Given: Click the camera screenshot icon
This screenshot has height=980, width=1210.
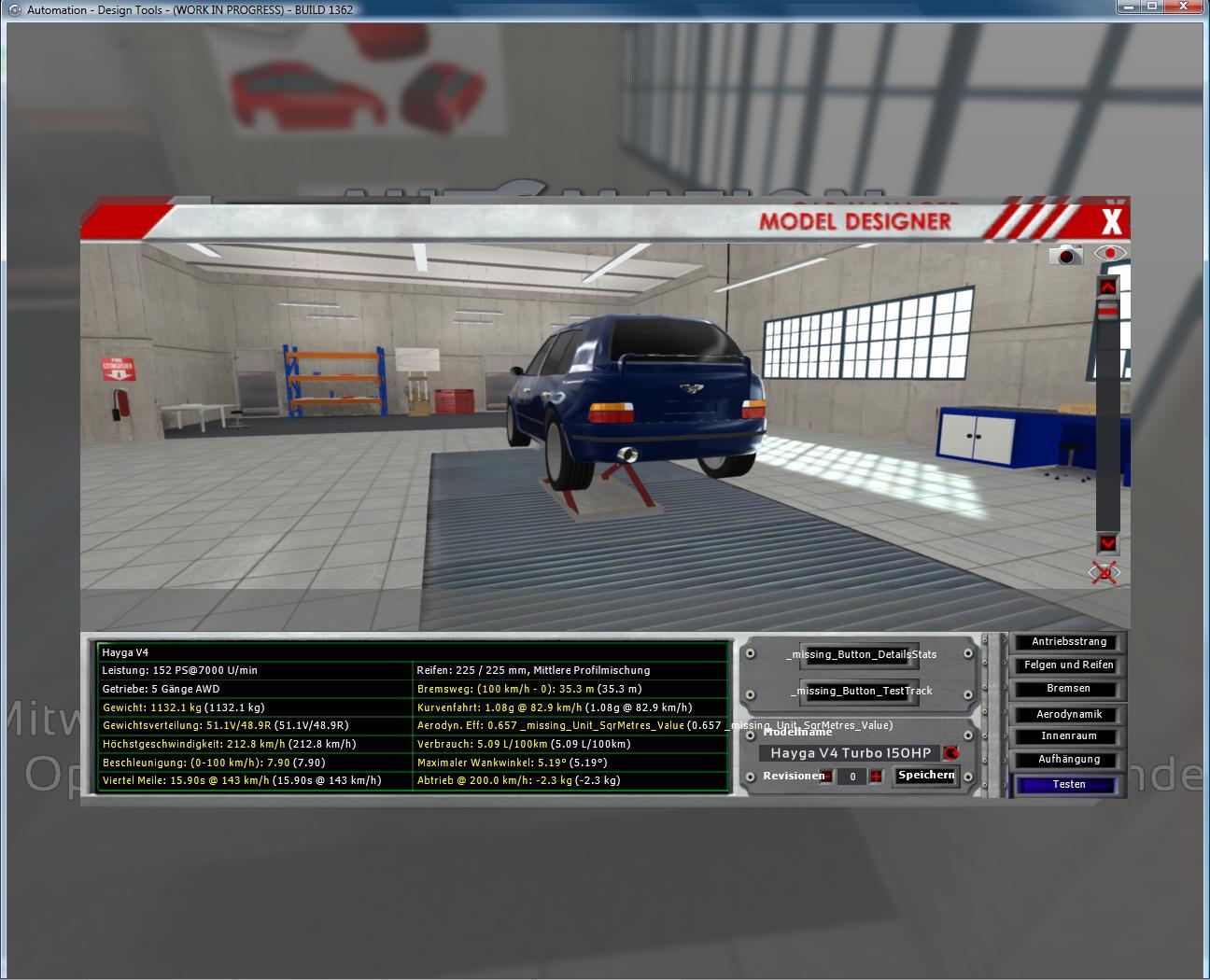Looking at the screenshot, I should click(x=1065, y=255).
